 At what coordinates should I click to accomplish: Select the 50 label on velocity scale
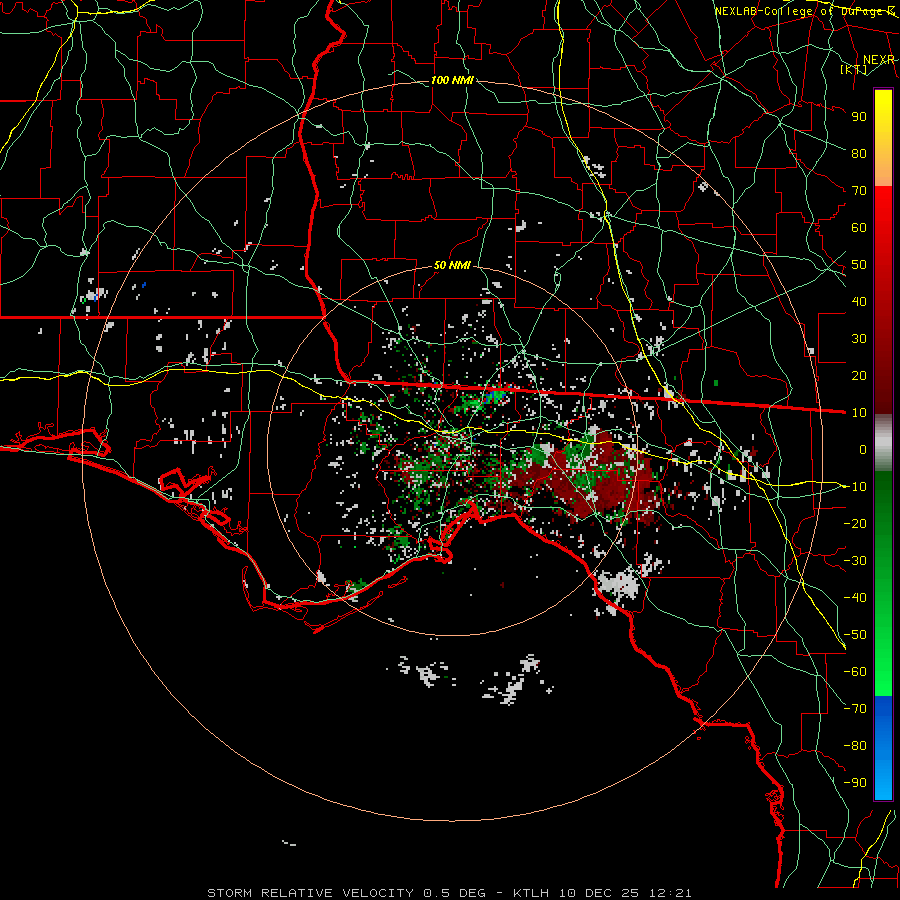click(x=859, y=265)
